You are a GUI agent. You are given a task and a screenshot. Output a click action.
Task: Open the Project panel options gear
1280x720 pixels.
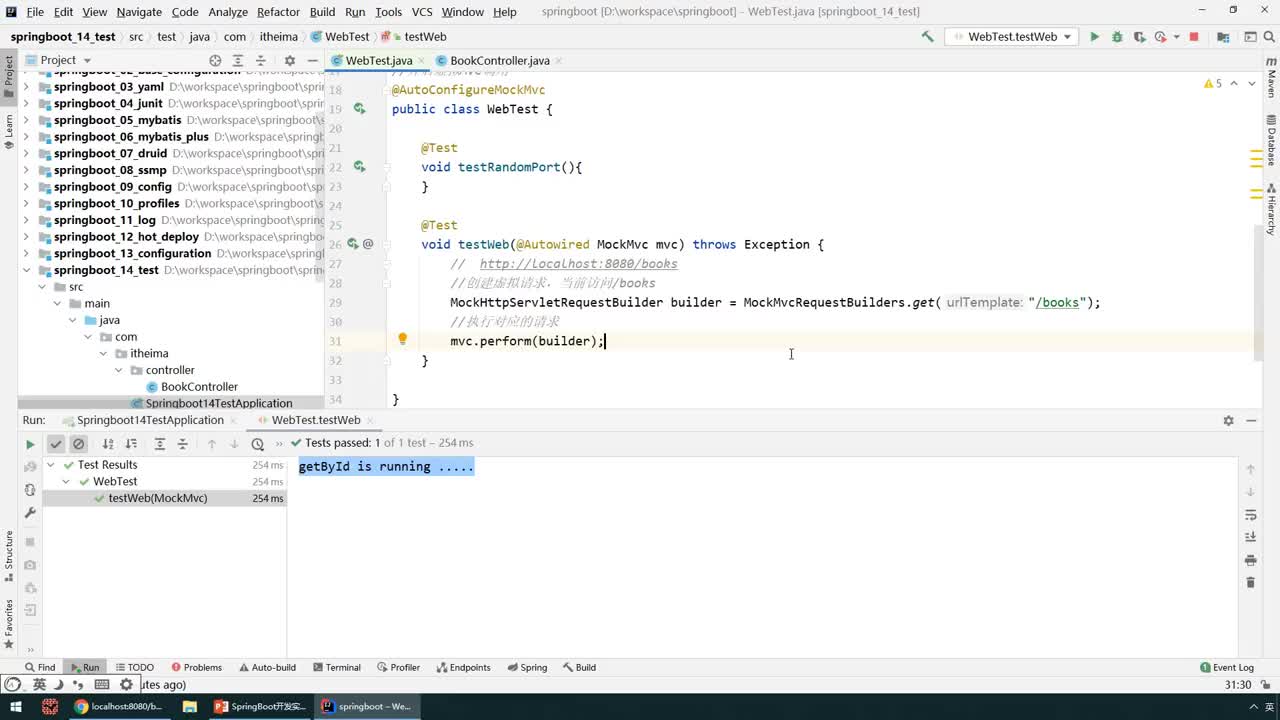290,60
